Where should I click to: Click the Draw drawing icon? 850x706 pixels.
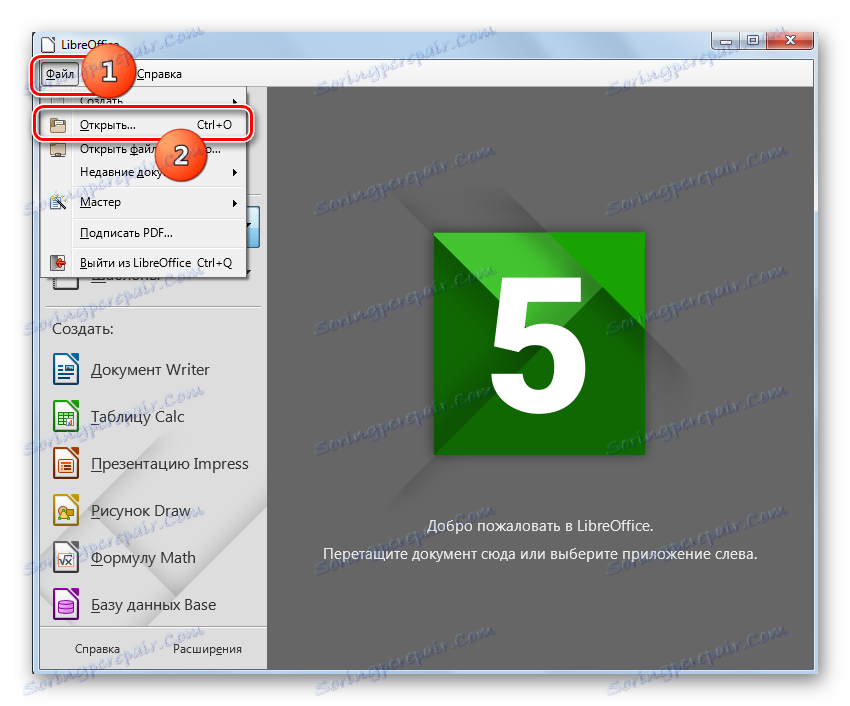(66, 510)
